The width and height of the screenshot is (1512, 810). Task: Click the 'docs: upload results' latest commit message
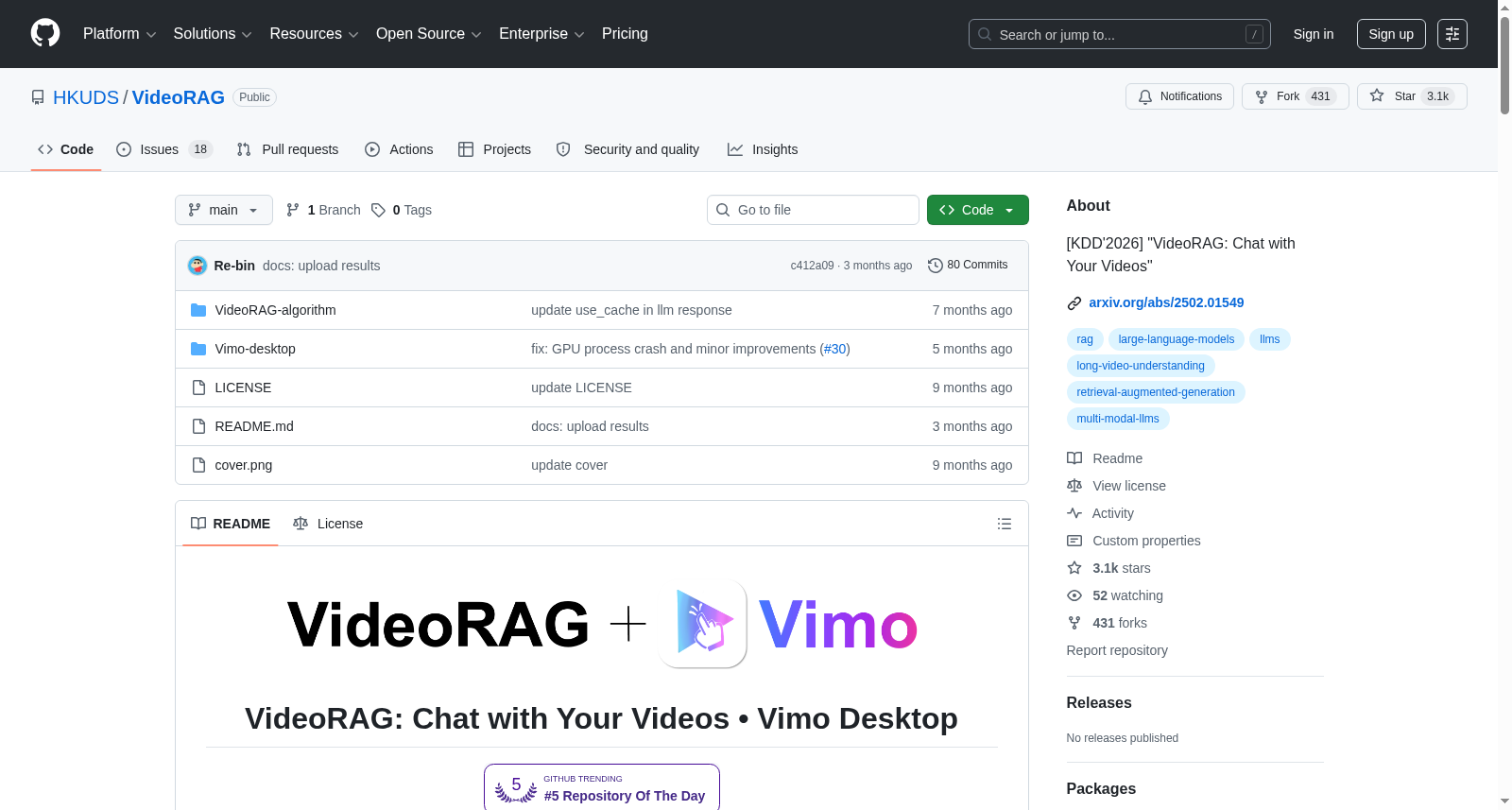pyautogui.click(x=321, y=266)
